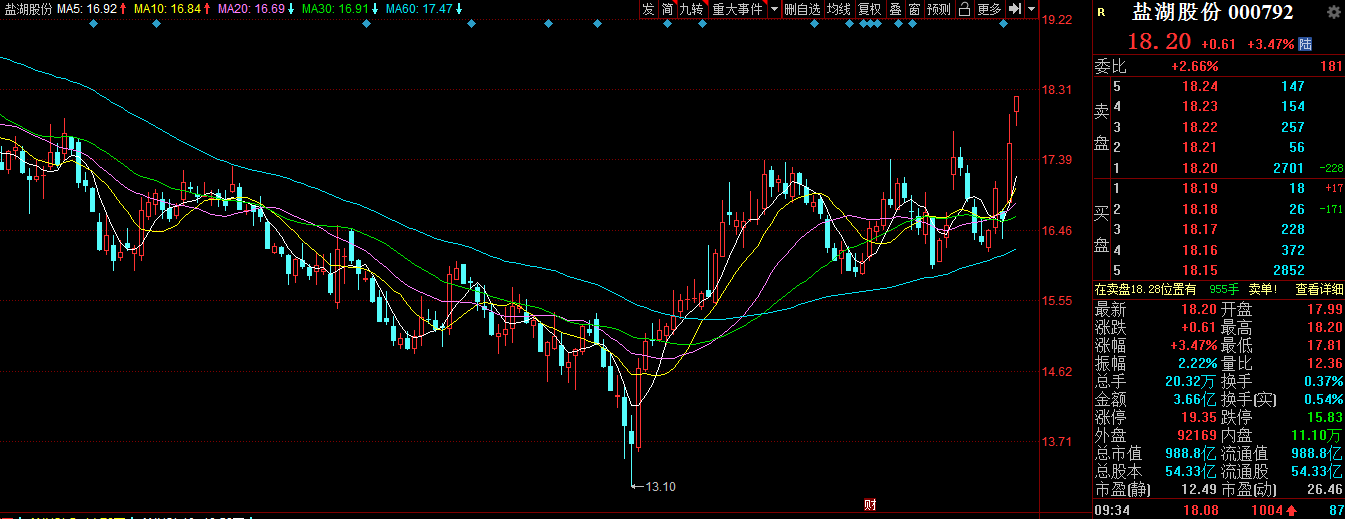Viewport: 1345px width, 519px height.
Task: Click the 09:34 trade time entry
Action: click(1112, 511)
